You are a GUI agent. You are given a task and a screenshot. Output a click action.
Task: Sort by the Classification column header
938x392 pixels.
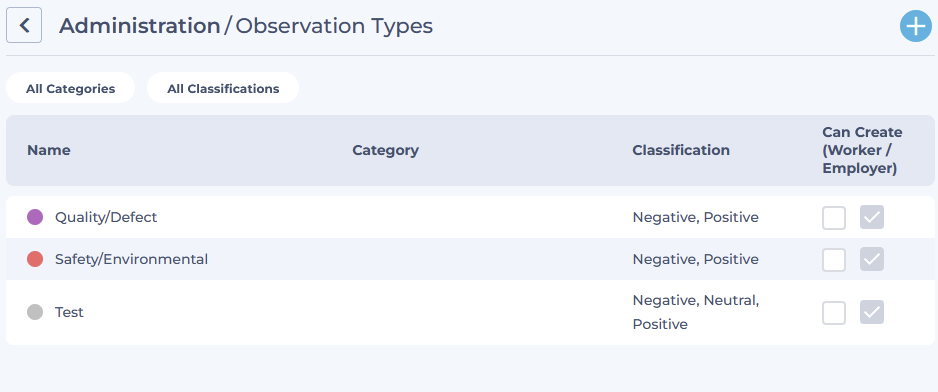pyautogui.click(x=681, y=150)
